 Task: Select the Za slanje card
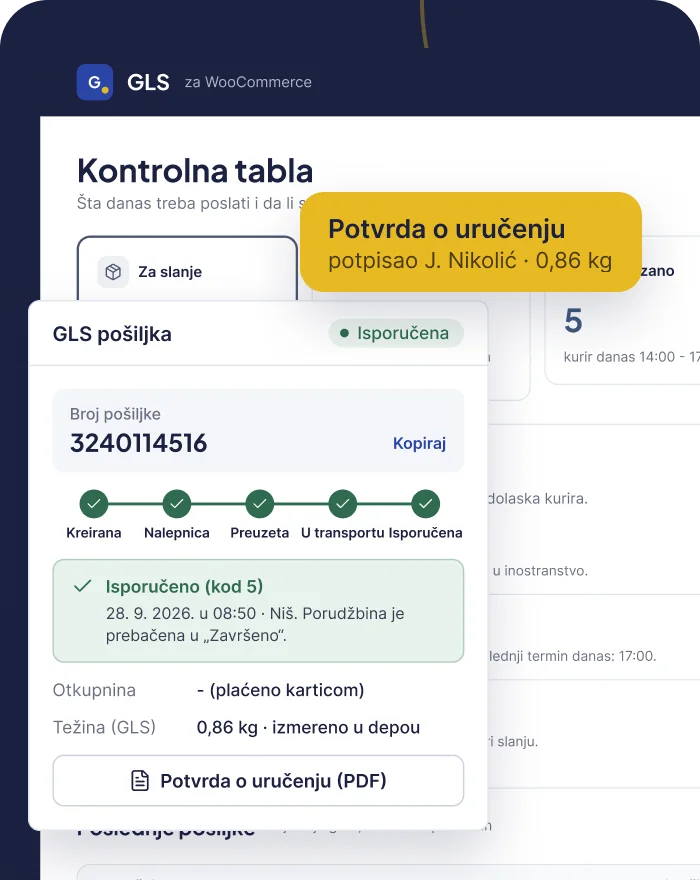(187, 269)
